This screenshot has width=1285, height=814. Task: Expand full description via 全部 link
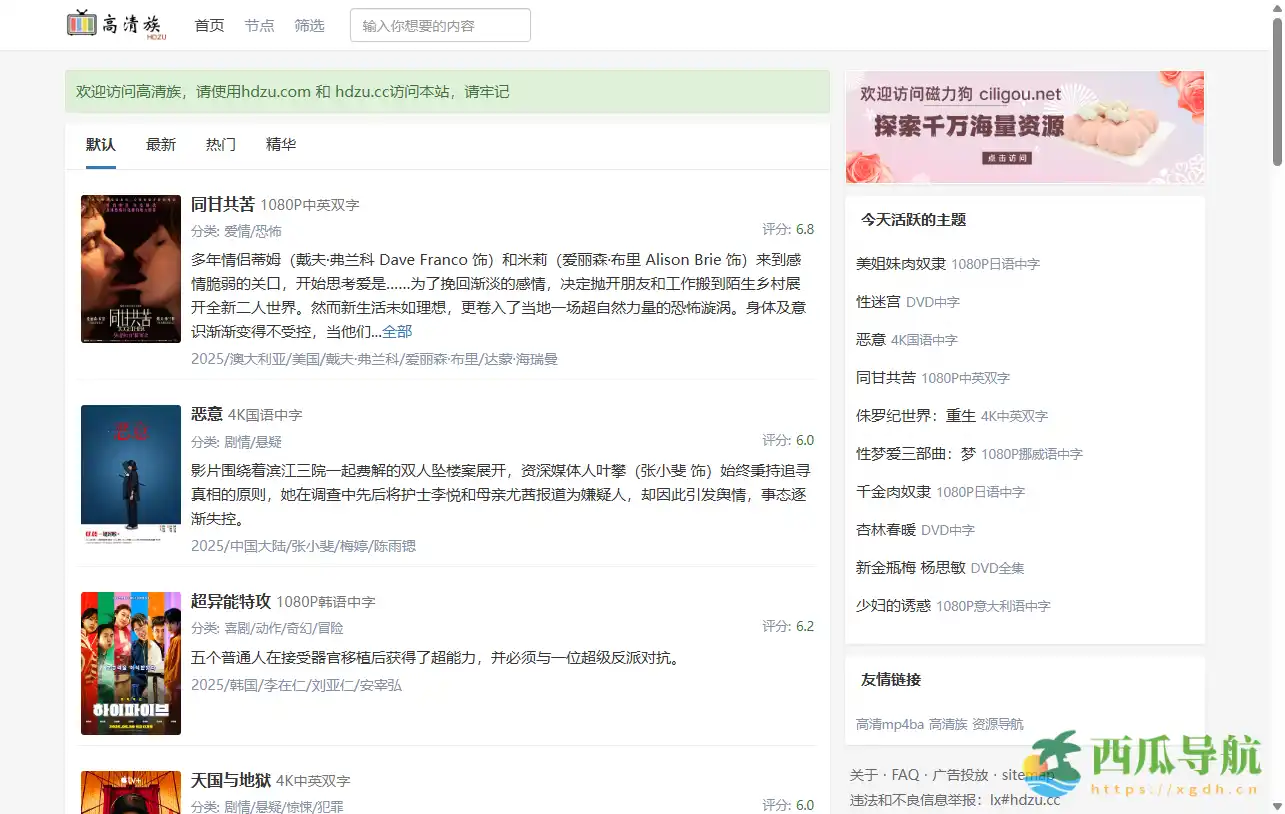click(x=397, y=332)
